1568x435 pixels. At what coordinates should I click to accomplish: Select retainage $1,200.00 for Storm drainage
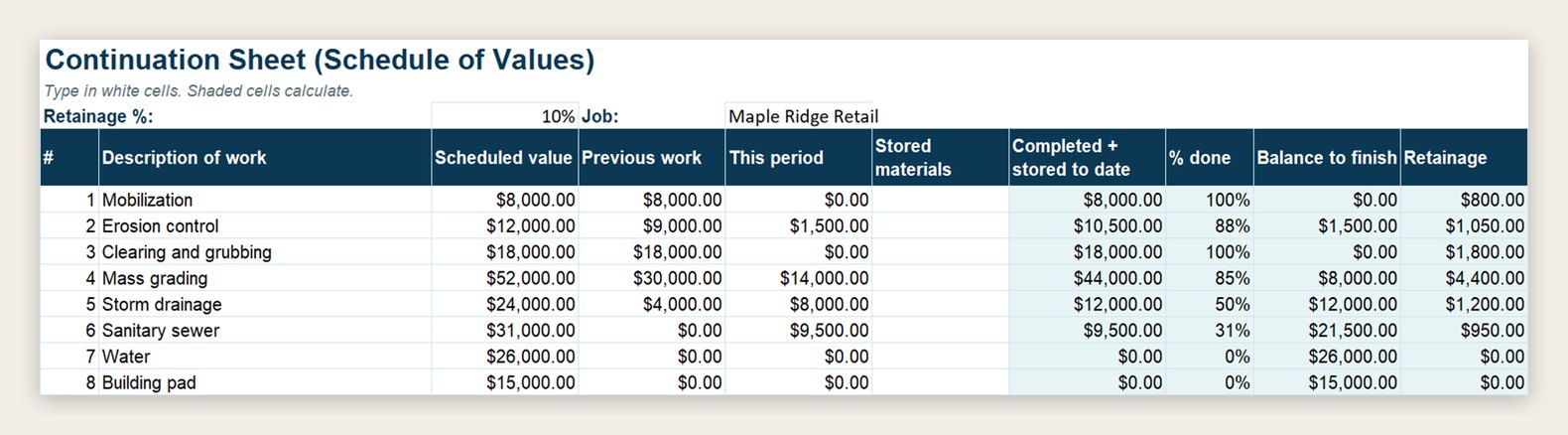tap(1464, 304)
